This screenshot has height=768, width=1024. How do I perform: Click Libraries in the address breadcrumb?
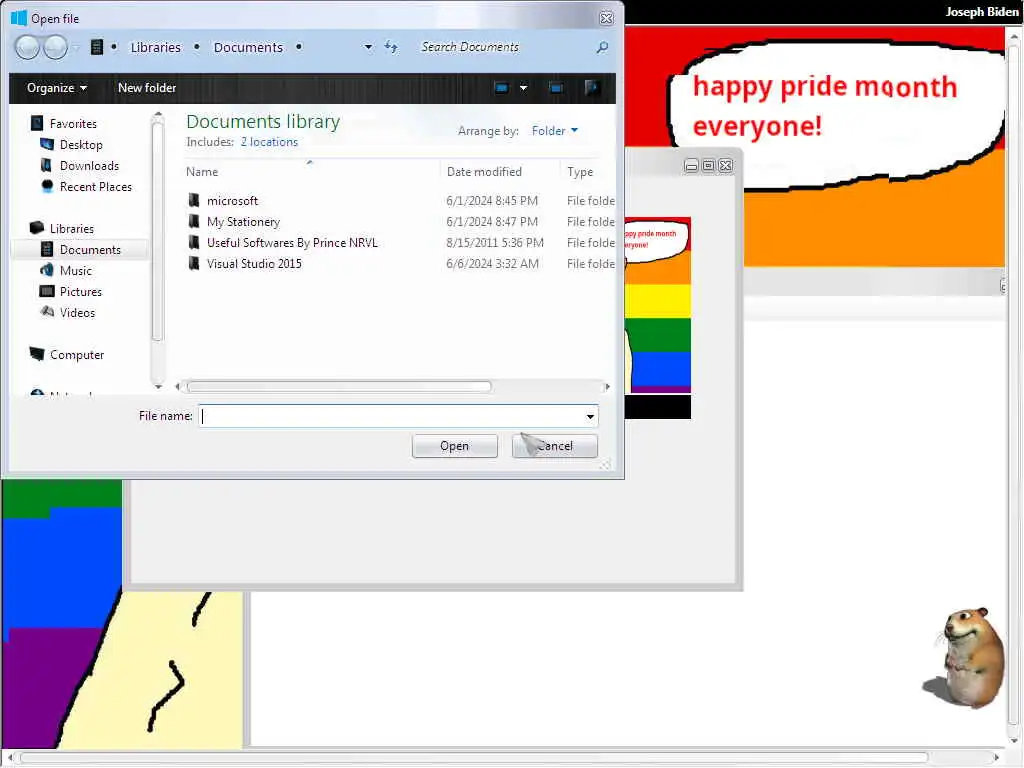coord(155,47)
